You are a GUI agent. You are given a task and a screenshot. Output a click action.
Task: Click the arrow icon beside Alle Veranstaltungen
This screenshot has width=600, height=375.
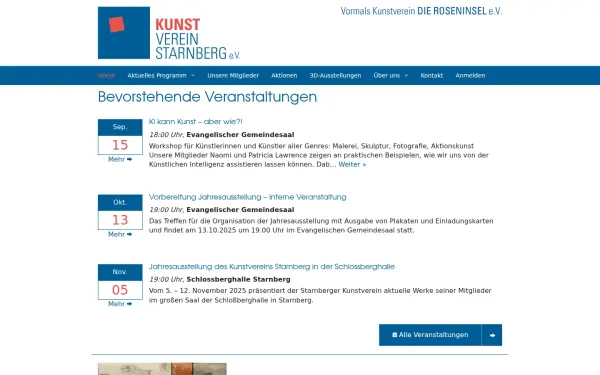pos(492,335)
